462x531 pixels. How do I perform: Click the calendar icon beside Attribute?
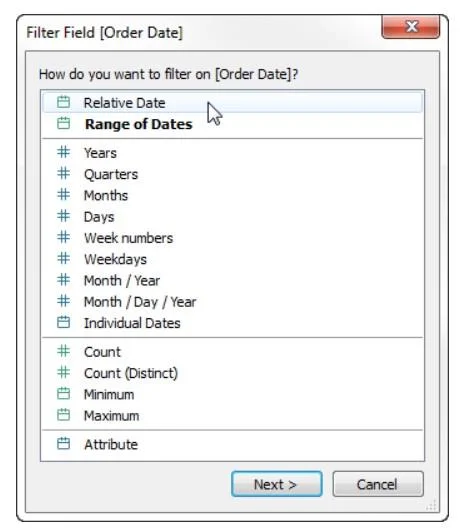click(x=64, y=444)
